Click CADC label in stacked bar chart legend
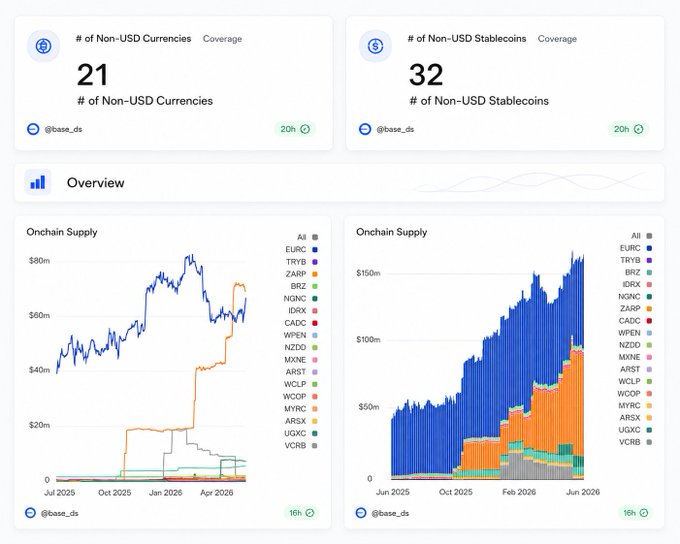The image size is (680, 544). pyautogui.click(x=630, y=321)
